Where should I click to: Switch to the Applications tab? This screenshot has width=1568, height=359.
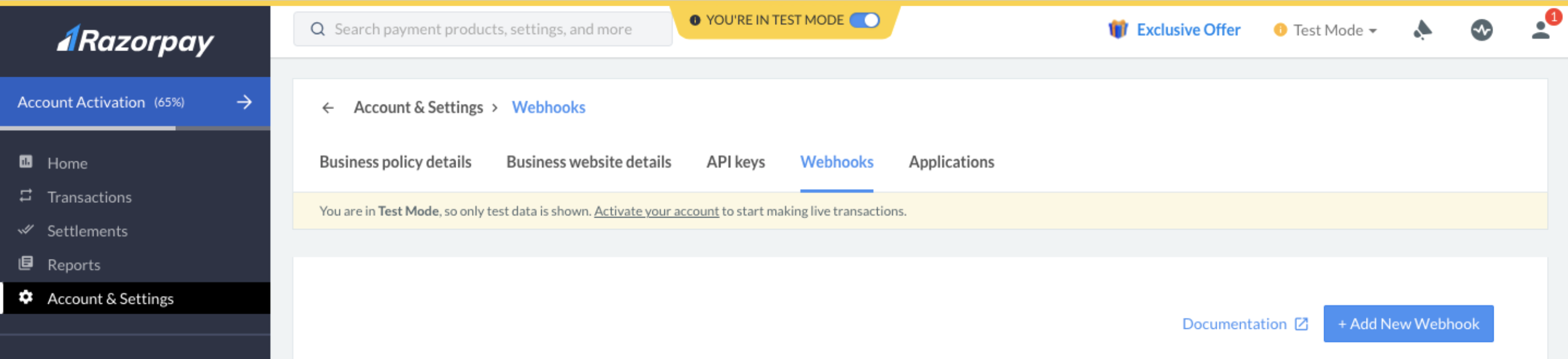[951, 161]
